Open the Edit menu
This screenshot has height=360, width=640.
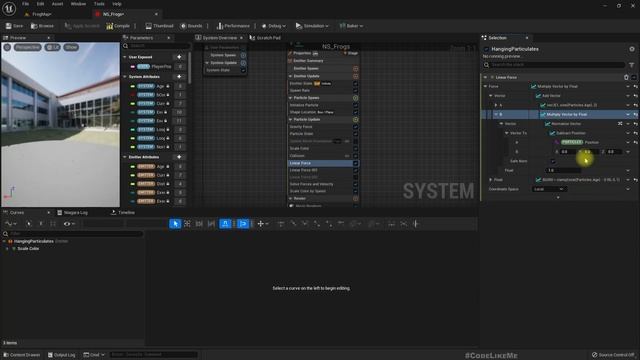[40, 4]
